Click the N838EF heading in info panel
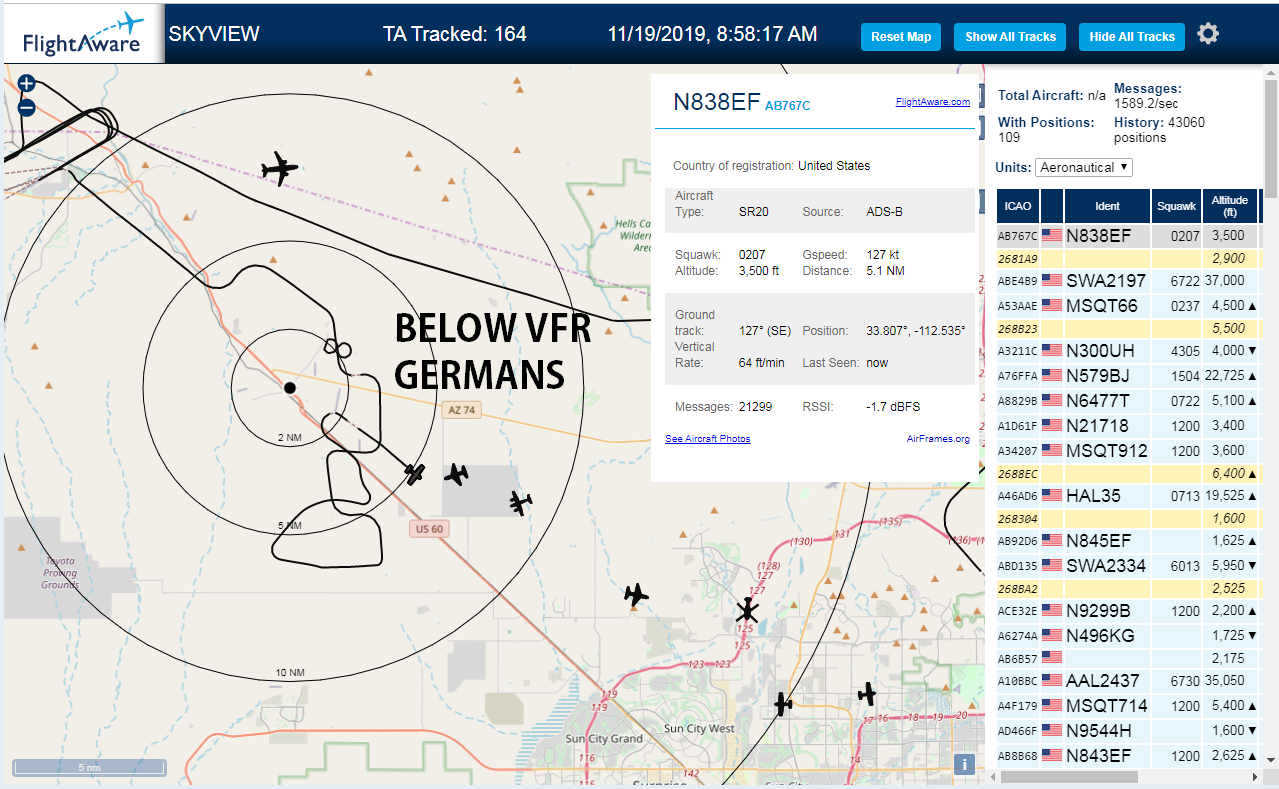 tap(717, 102)
